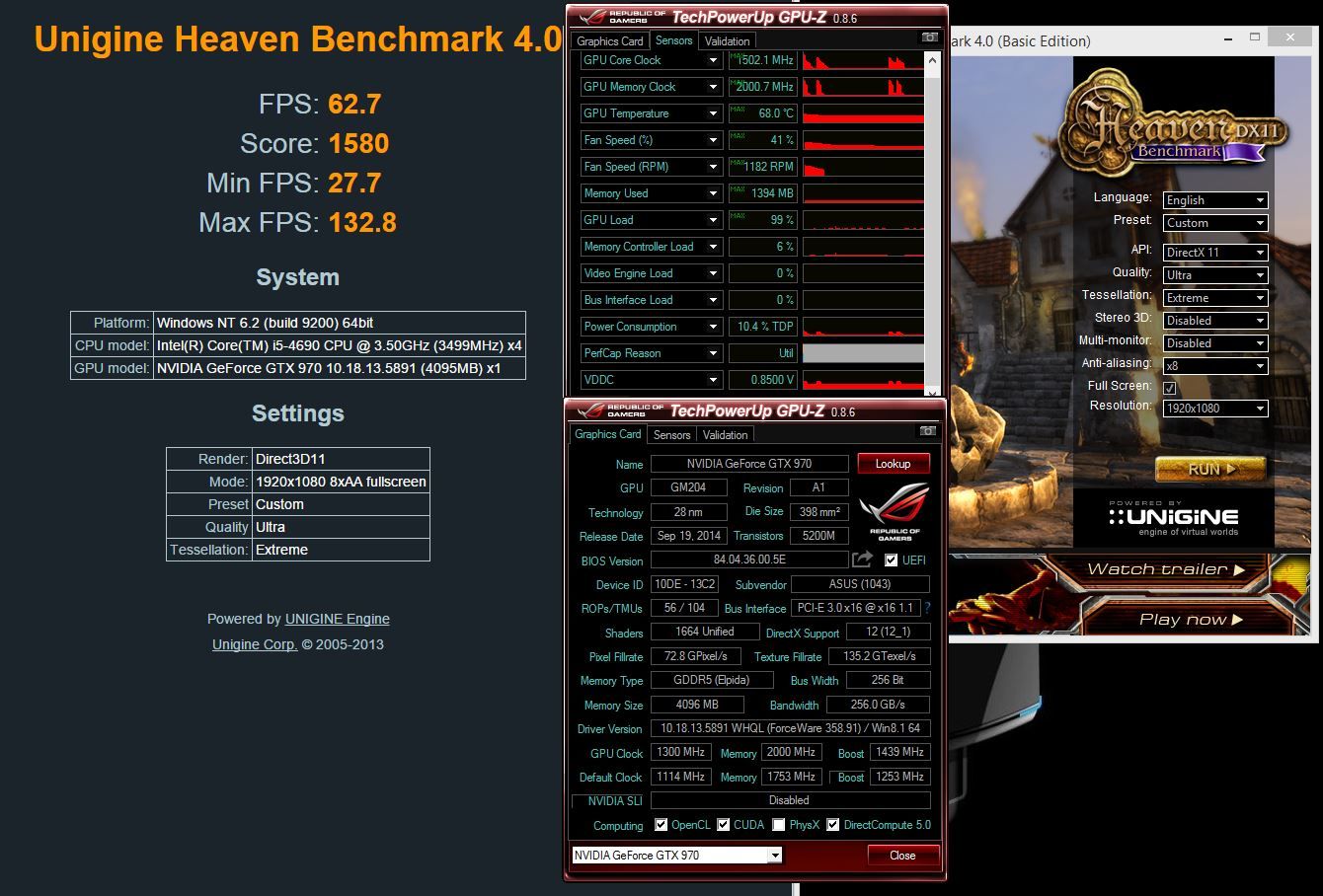Click the scrollbar up arrow in Sensors
1323x896 pixels.
click(932, 59)
